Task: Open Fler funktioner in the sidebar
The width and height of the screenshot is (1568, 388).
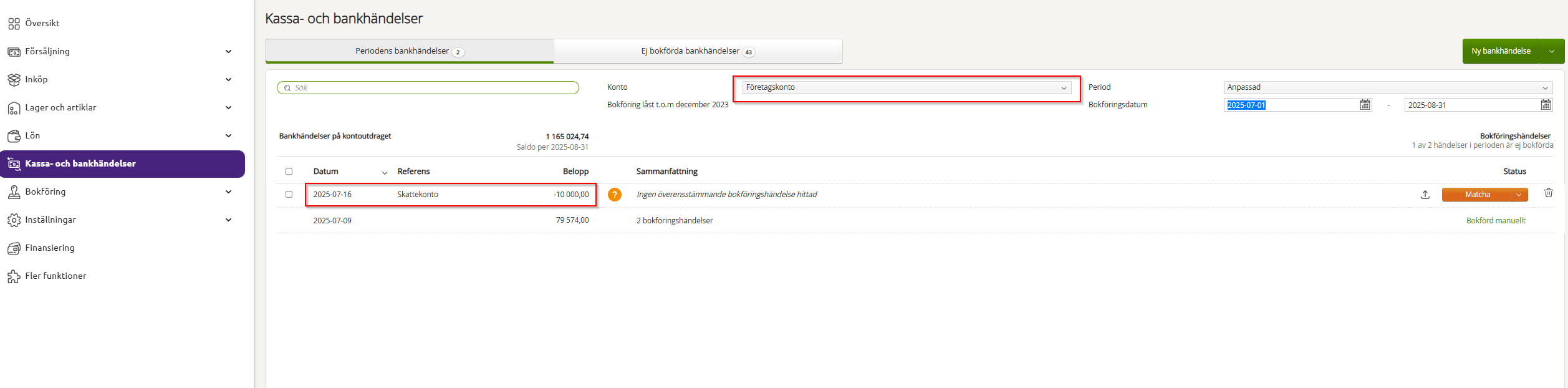Action: pyautogui.click(x=55, y=276)
